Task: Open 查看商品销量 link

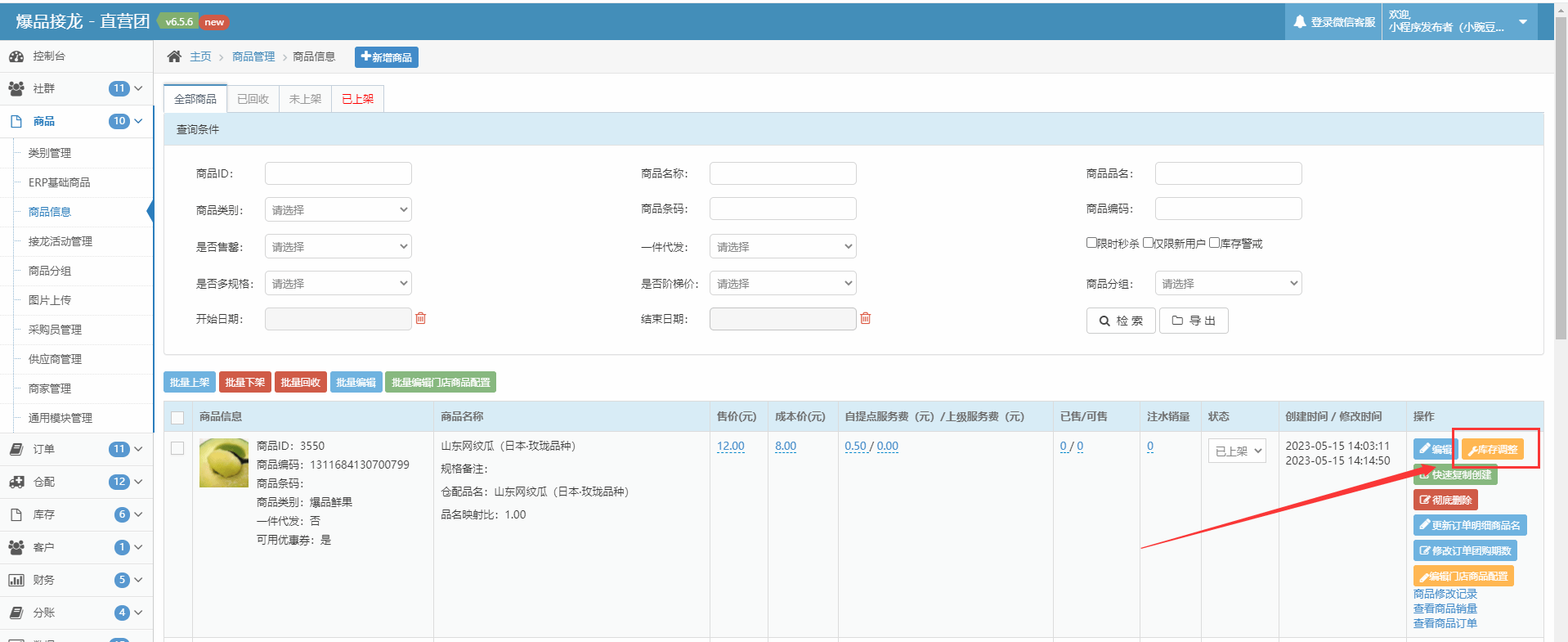Action: [1445, 608]
